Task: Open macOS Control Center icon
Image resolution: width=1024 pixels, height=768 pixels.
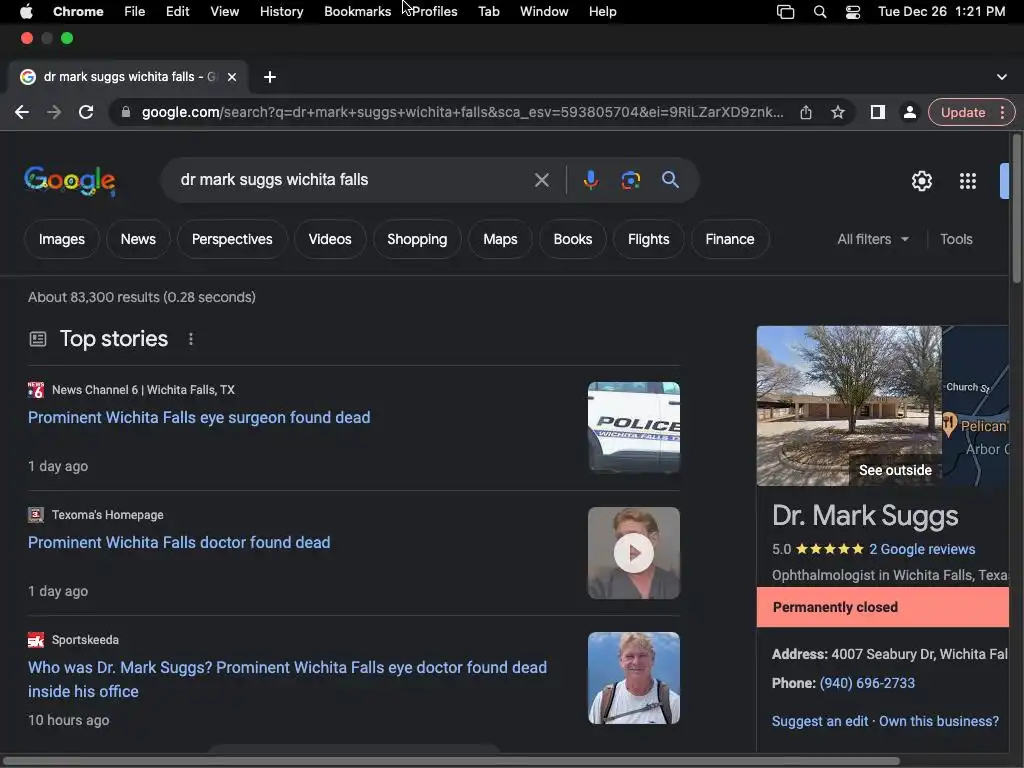Action: pyautogui.click(x=852, y=12)
